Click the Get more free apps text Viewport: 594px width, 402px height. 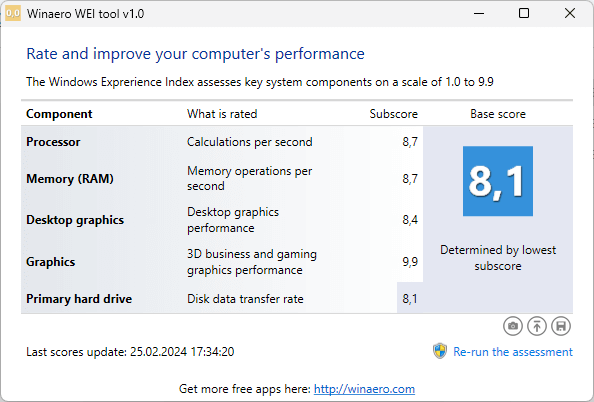tap(244, 389)
